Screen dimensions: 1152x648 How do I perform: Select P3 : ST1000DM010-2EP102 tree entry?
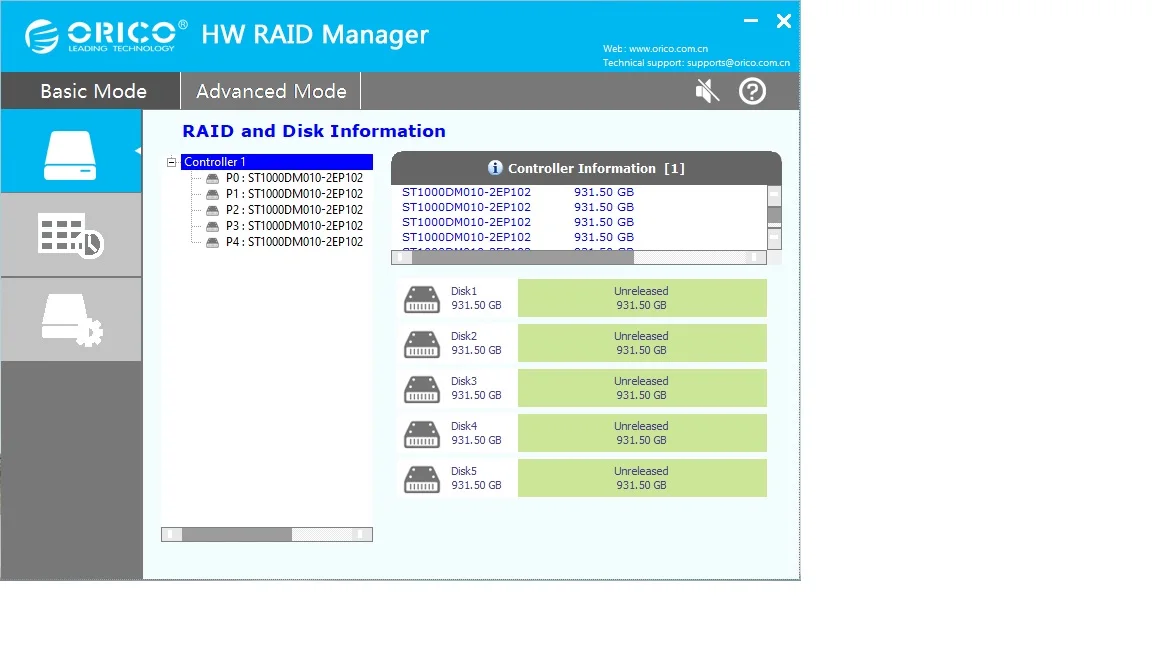(x=294, y=226)
